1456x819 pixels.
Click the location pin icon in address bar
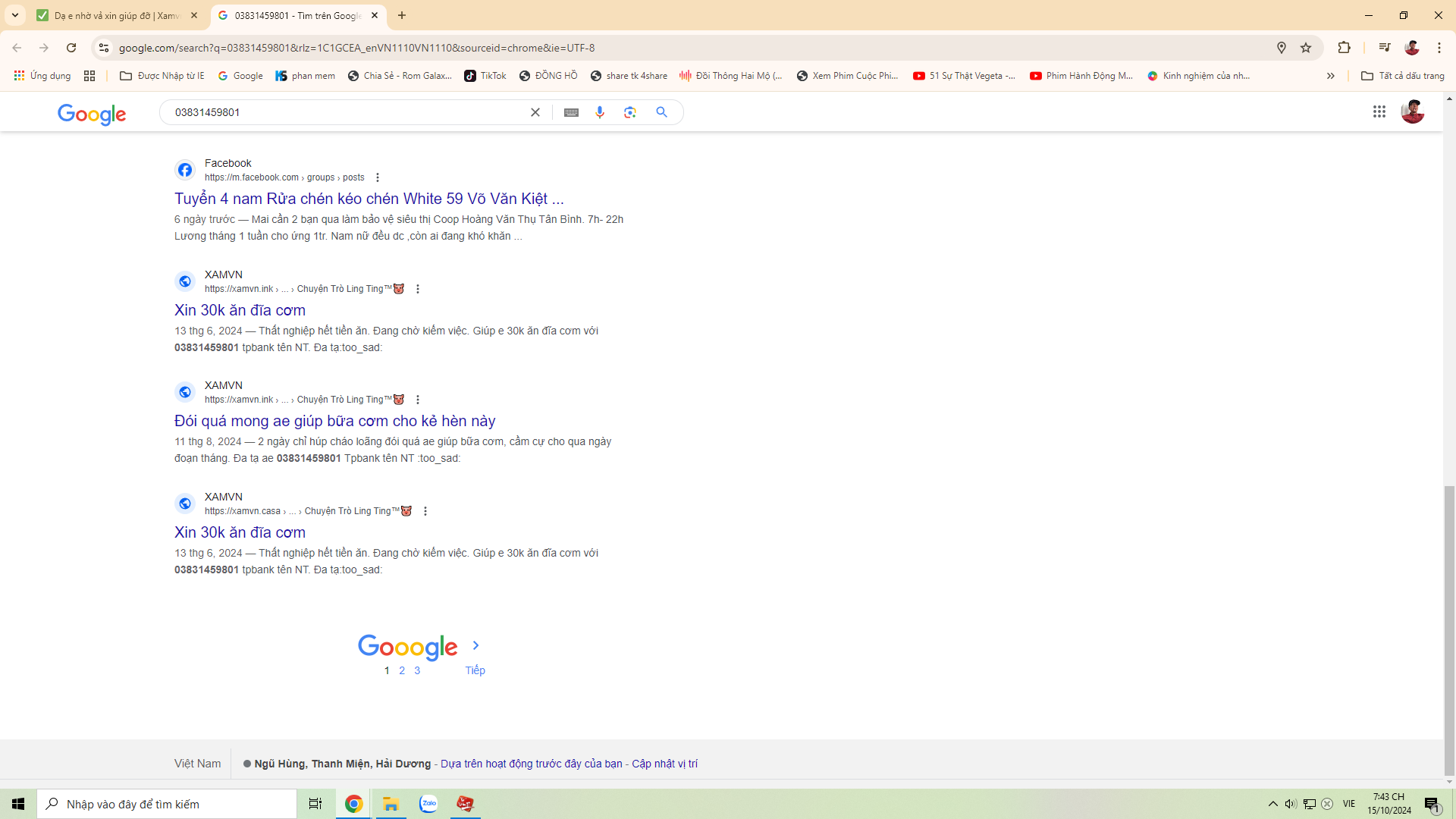[1282, 48]
